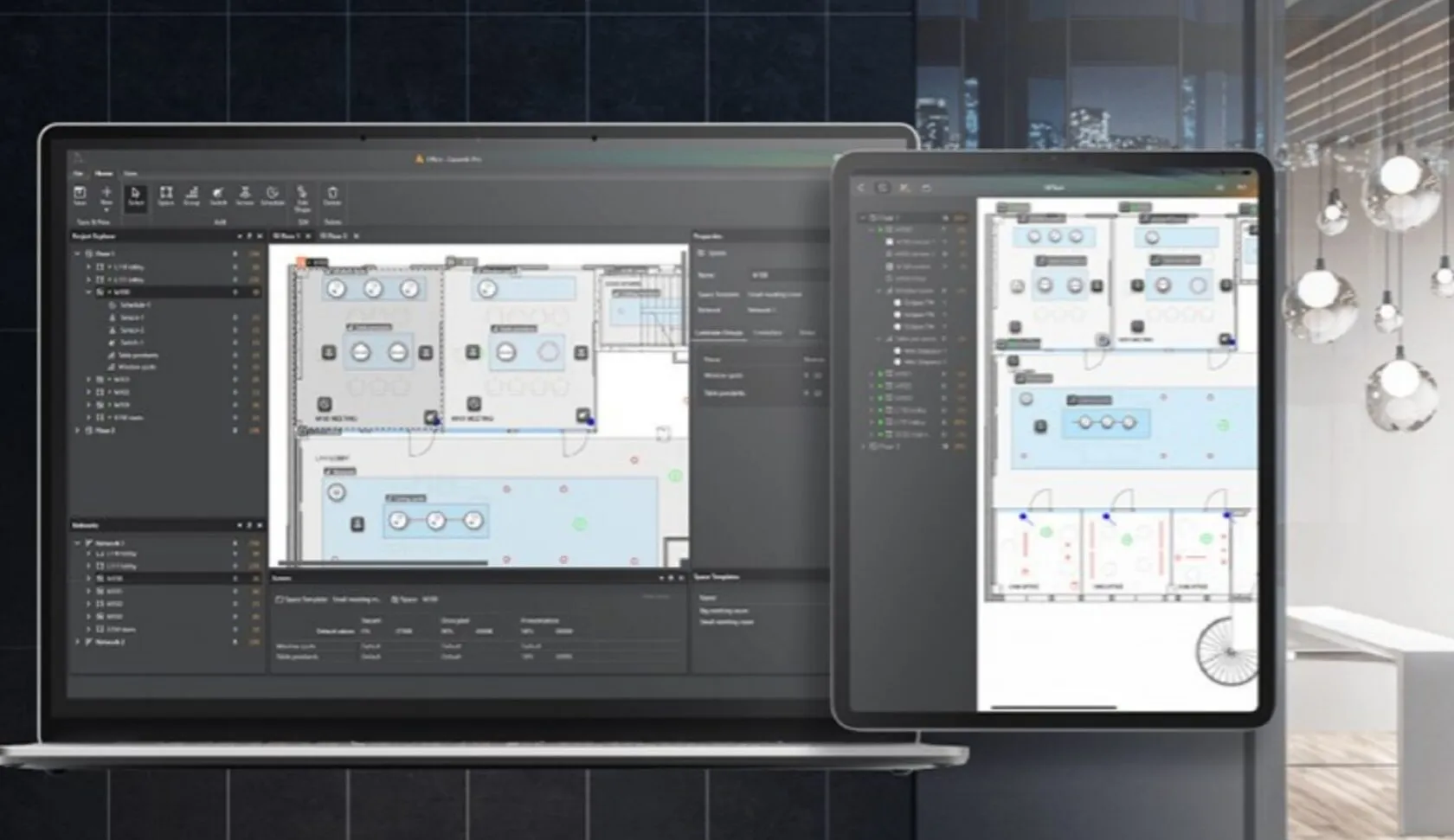Click the Name input field in Properties
Viewport: 1454px width, 840px height.
coord(786,275)
